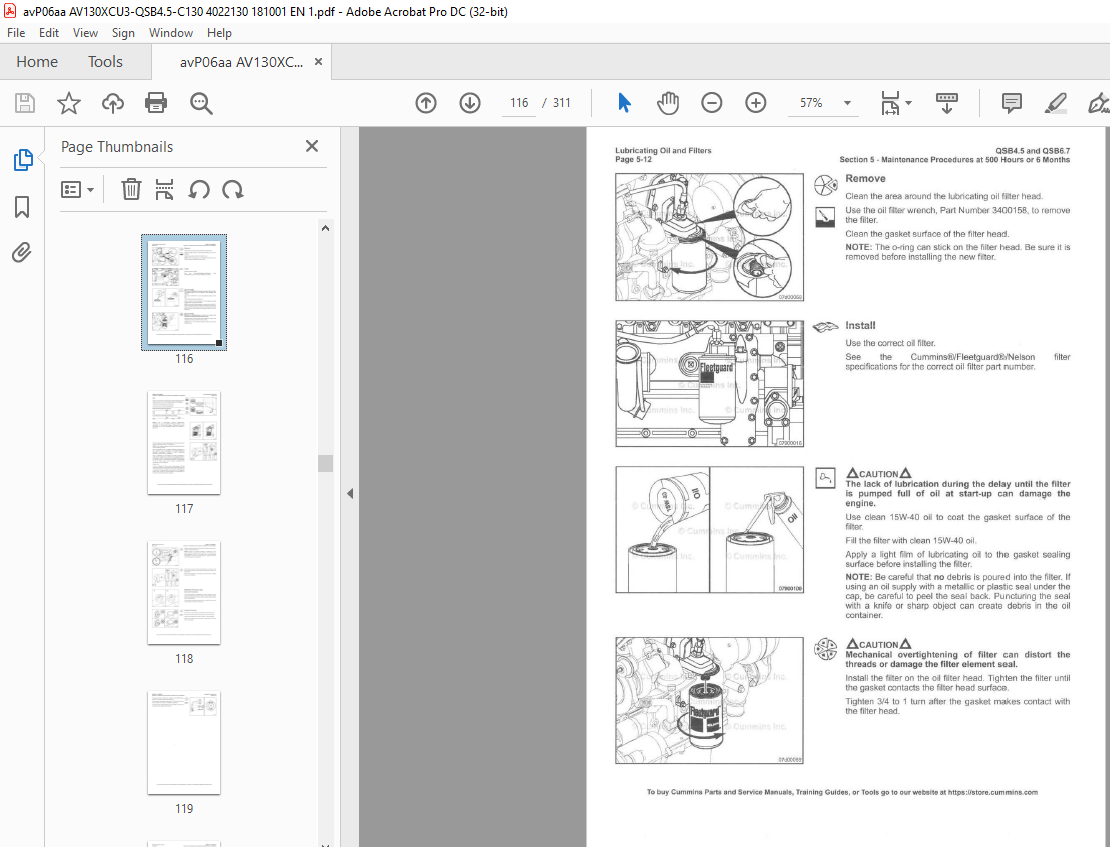1110x847 pixels.
Task: Select page 118 thumbnail
Action: click(x=184, y=593)
